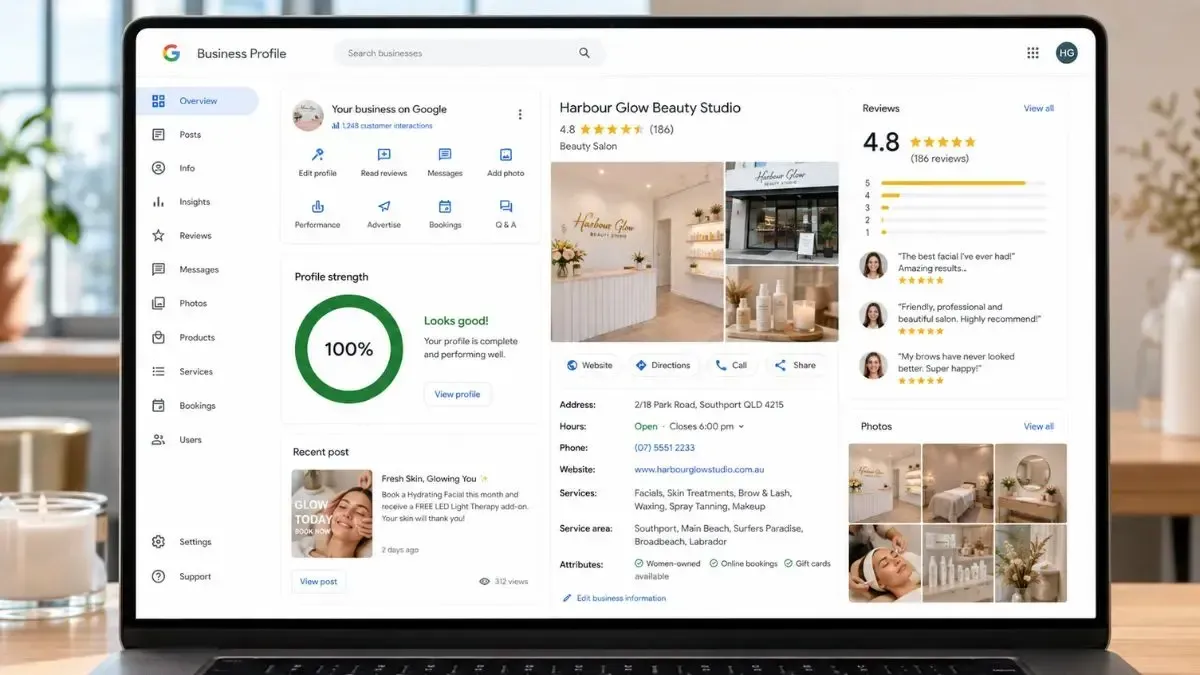1200x675 pixels.
Task: Open Insights in the sidebar
Action: (x=197, y=202)
